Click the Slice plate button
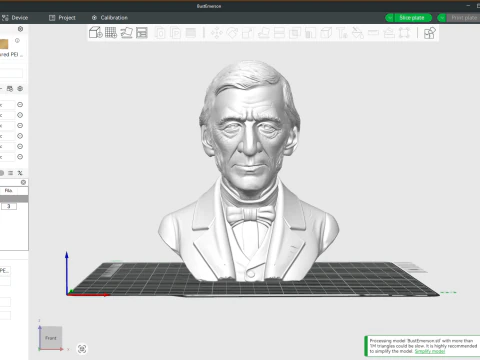This screenshot has width=480, height=360. coord(412,18)
